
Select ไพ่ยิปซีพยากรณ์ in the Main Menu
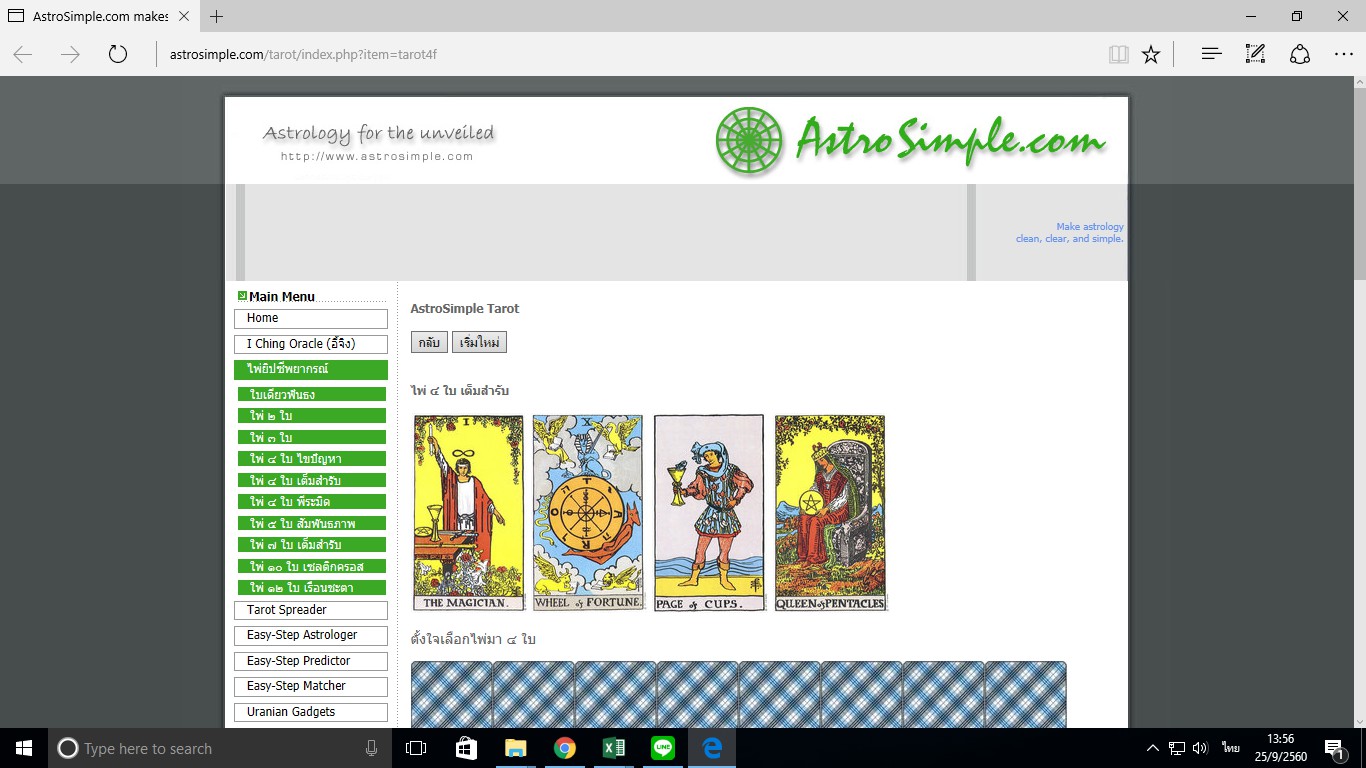pos(311,369)
